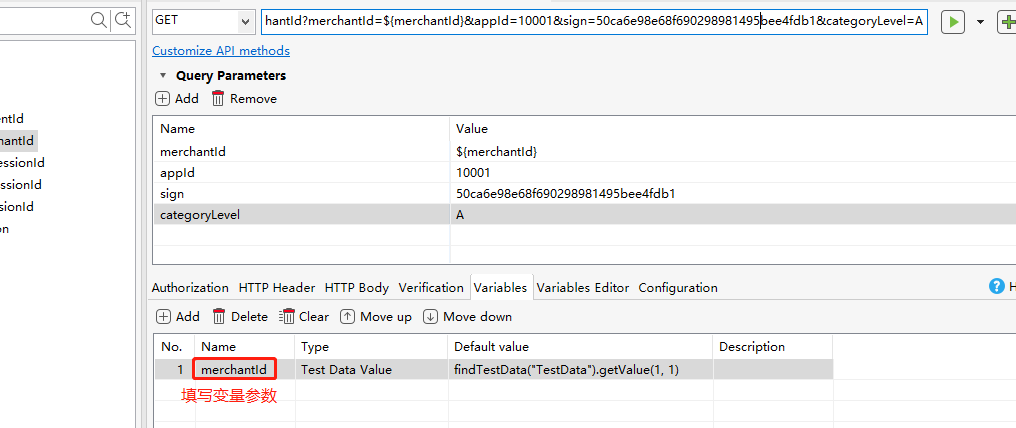Expand the run options arrow
This screenshot has height=428, width=1016.
pyautogui.click(x=980, y=21)
